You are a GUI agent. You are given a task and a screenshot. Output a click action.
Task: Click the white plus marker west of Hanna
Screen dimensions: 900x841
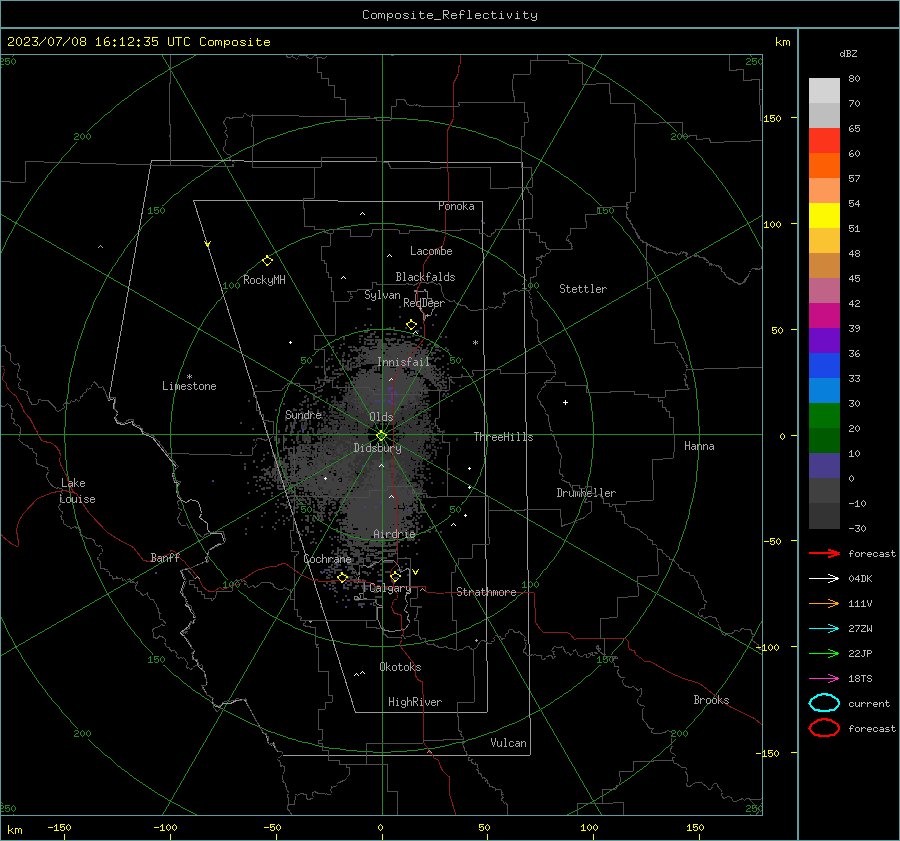pyautogui.click(x=565, y=402)
